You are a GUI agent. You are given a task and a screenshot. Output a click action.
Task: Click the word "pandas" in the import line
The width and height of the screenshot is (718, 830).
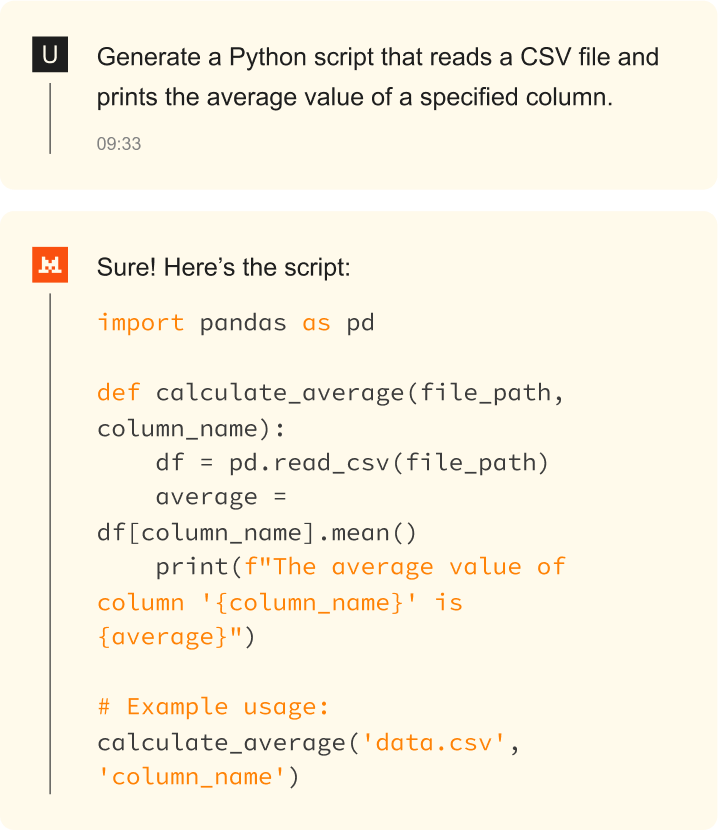click(244, 323)
